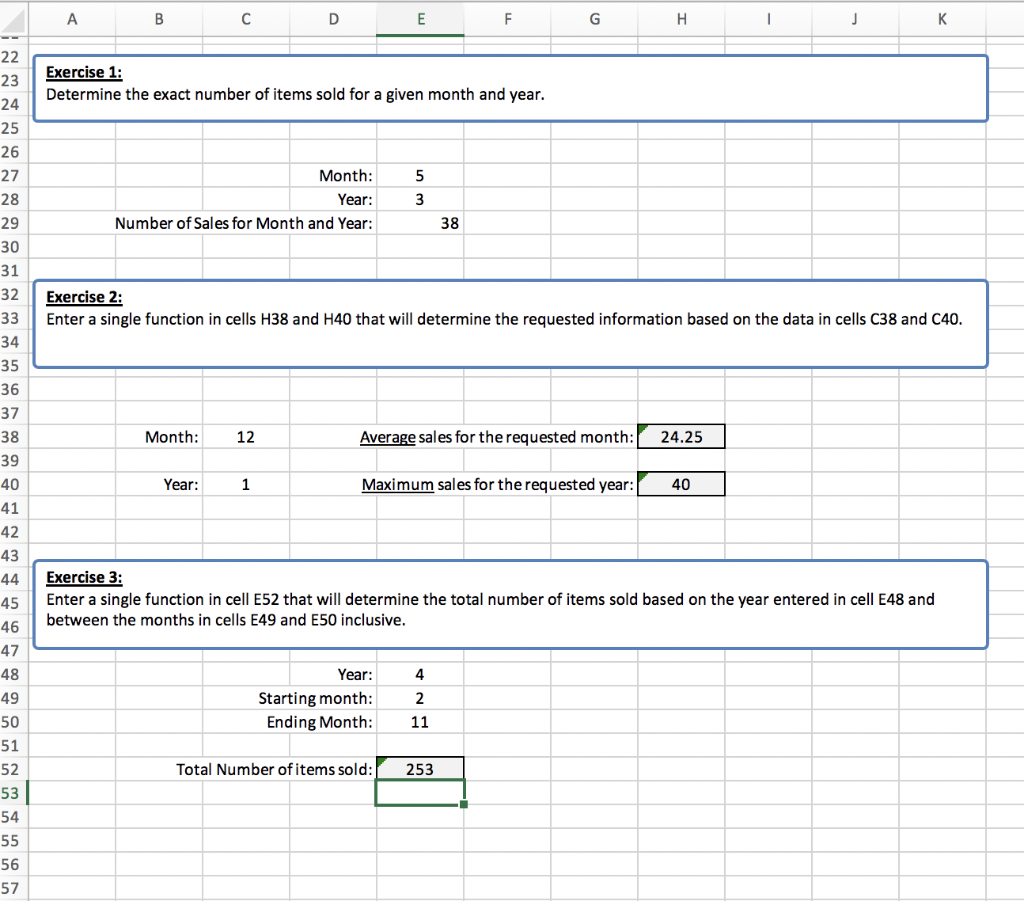This screenshot has width=1024, height=901.
Task: Select column I header
Action: pyautogui.click(x=768, y=19)
